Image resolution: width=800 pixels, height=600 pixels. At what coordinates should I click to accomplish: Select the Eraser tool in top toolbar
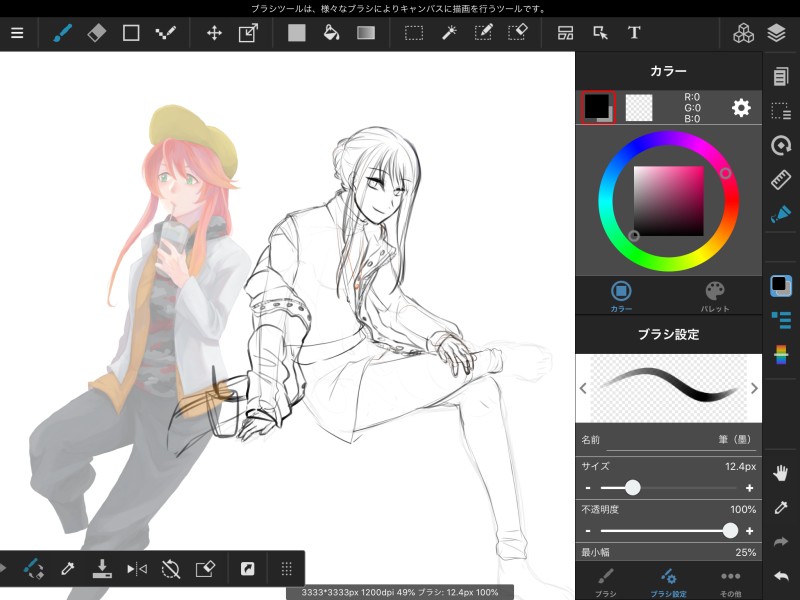tap(96, 32)
